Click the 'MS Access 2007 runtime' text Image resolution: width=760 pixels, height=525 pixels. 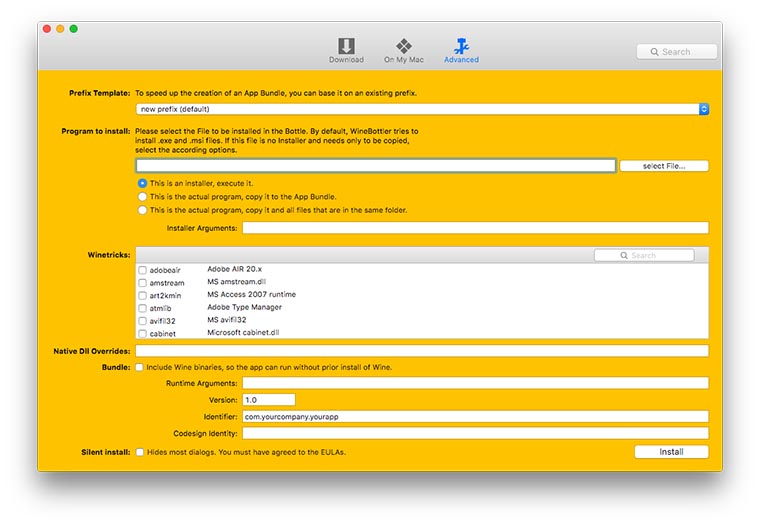pyautogui.click(x=252, y=294)
